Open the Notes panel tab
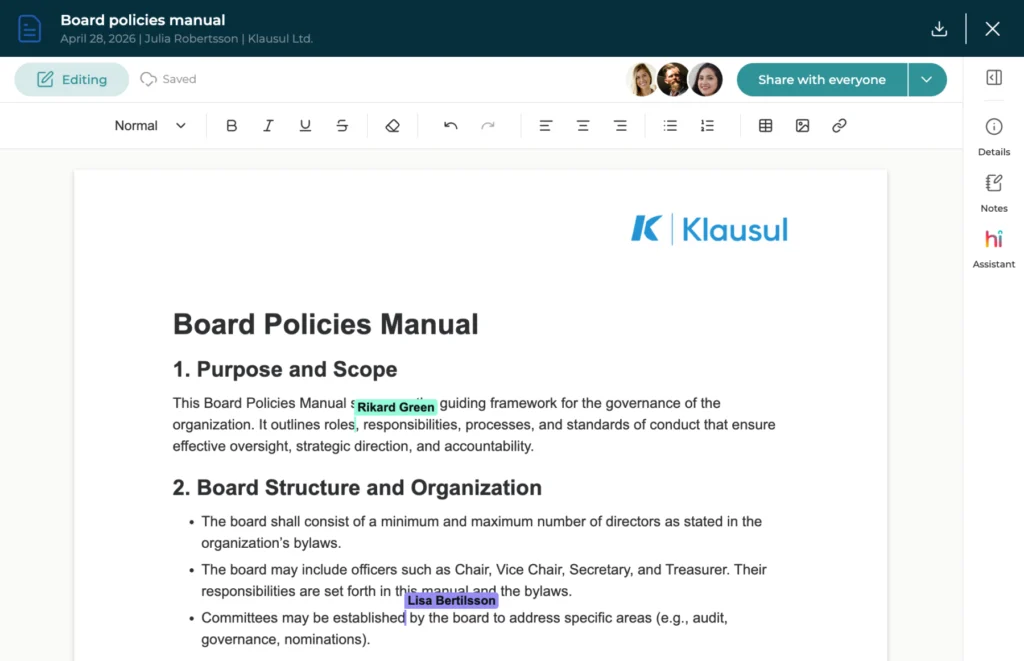 994,193
